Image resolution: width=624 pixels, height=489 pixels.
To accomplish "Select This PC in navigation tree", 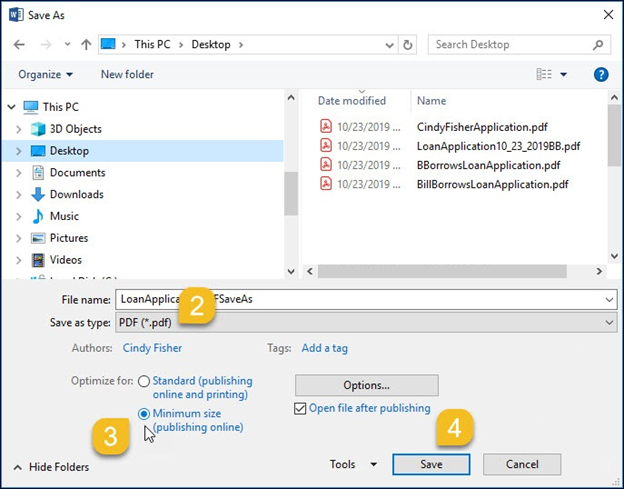I will click(61, 107).
